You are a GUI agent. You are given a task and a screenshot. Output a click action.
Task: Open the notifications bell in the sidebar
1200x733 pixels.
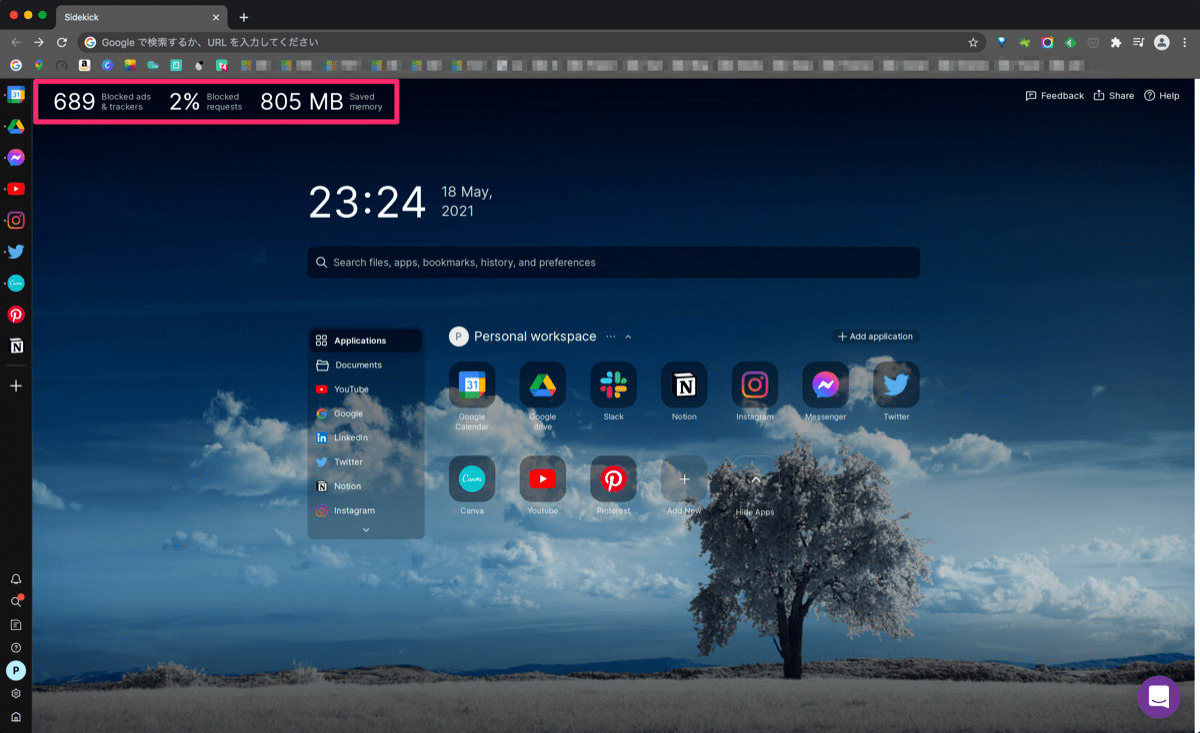16,579
